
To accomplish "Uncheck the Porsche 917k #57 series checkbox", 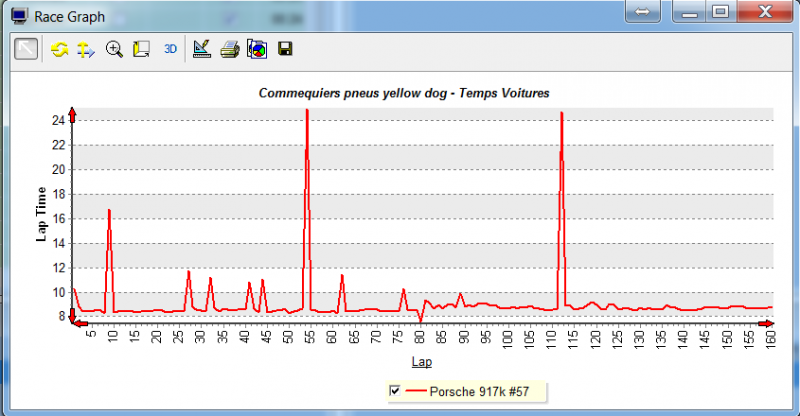I will [x=395, y=390].
